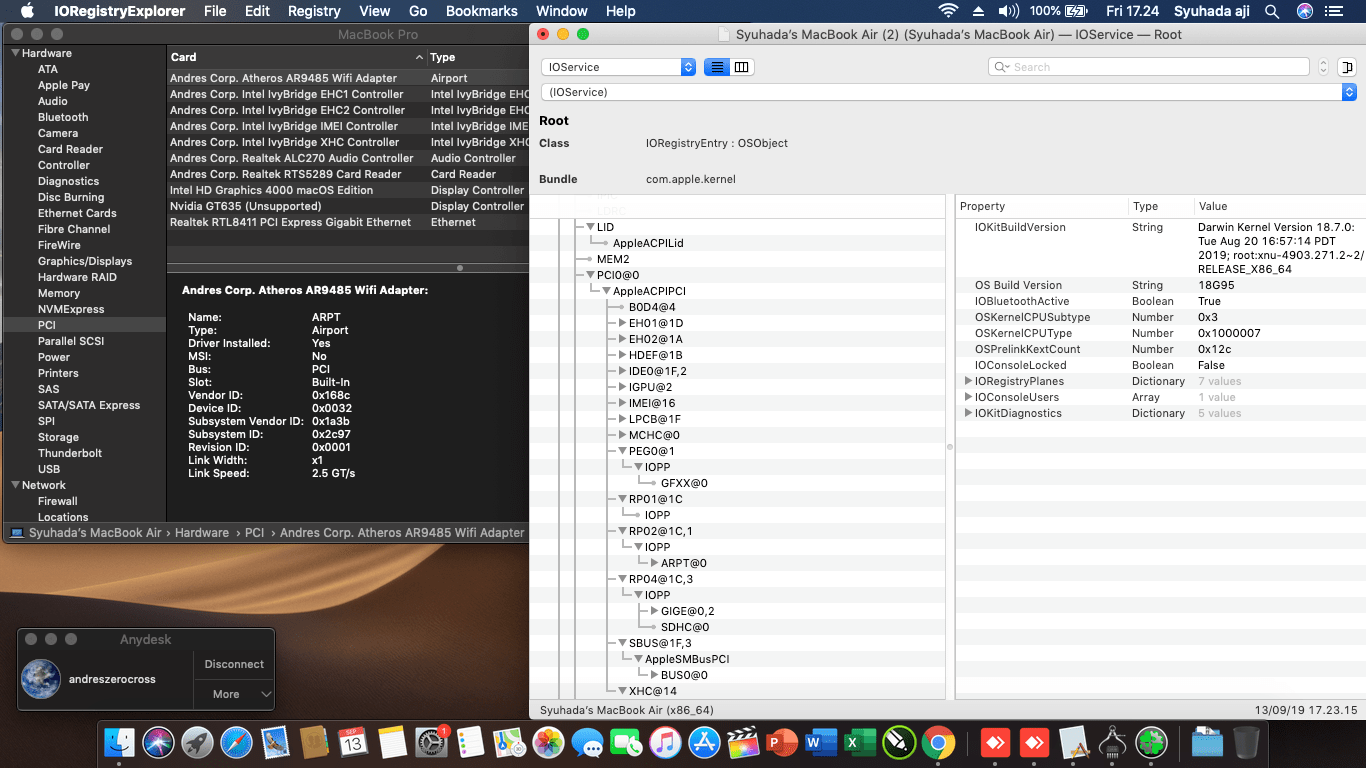Image resolution: width=1366 pixels, height=768 pixels.
Task: Open Messages in the Dock
Action: tap(587, 743)
